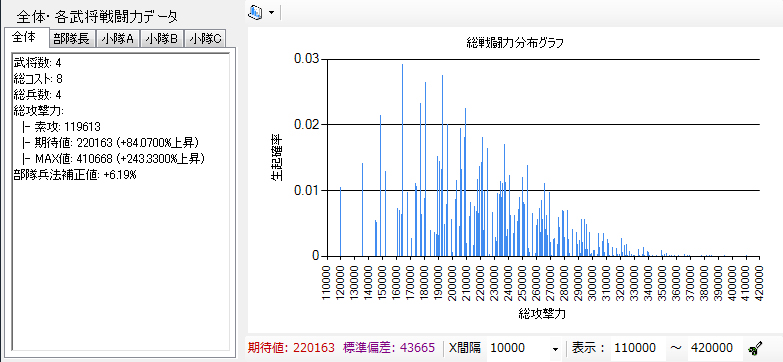Click the display minimum field 110000

point(637,348)
